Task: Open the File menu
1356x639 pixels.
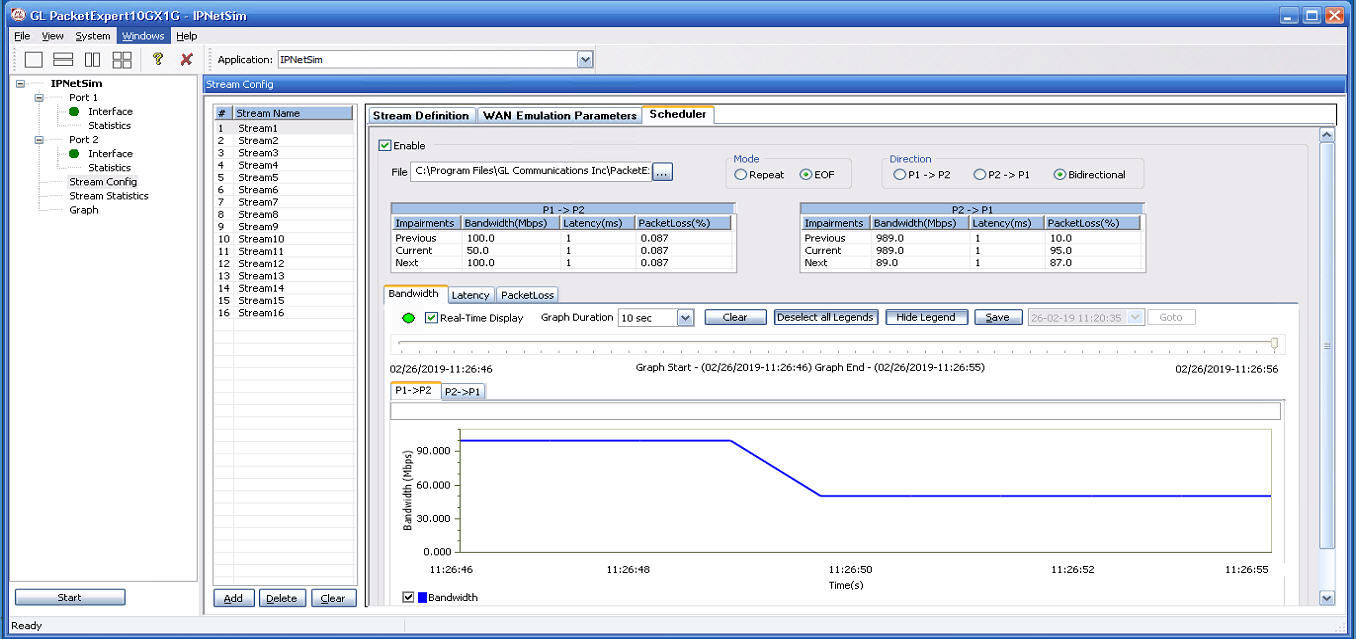Action: pos(21,36)
